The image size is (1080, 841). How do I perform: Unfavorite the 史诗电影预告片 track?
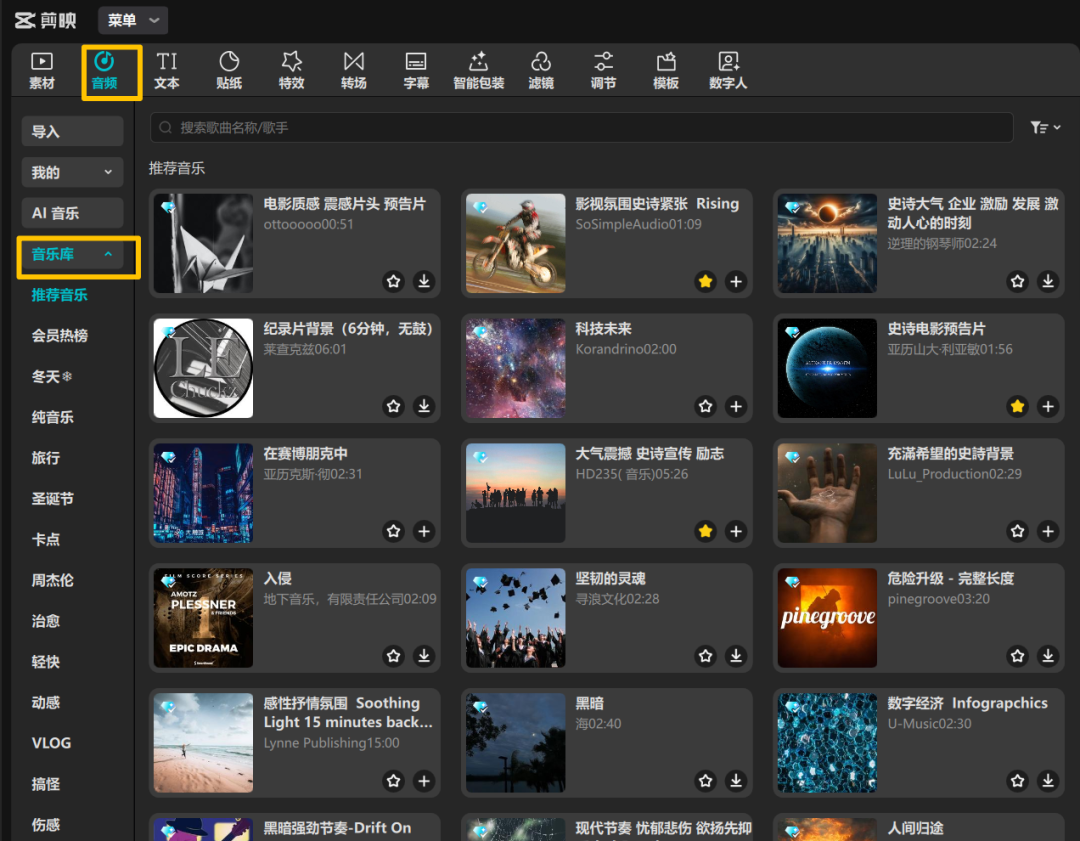click(1017, 406)
